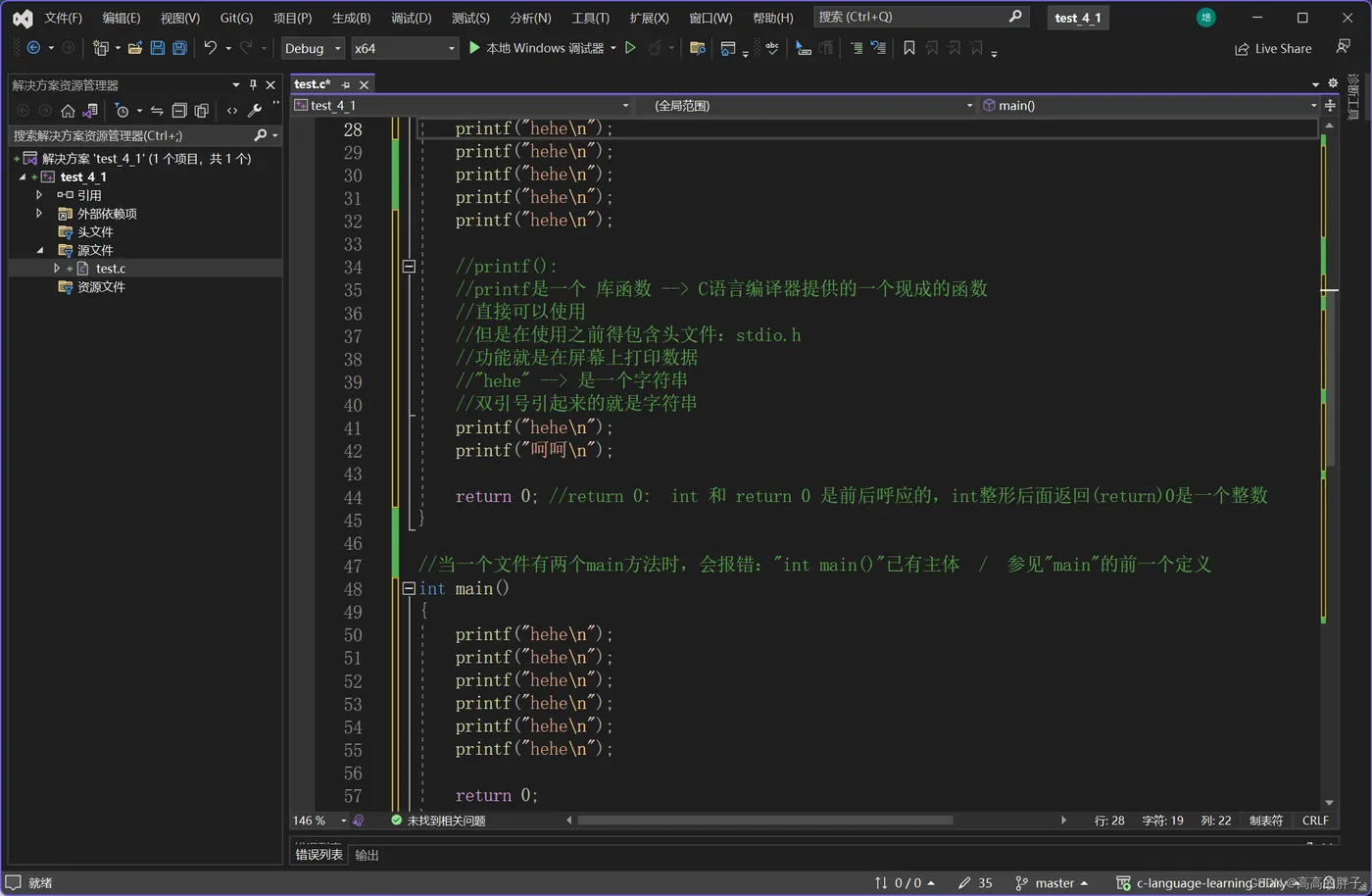
Task: Start debugging with the green play button
Action: coord(474,48)
